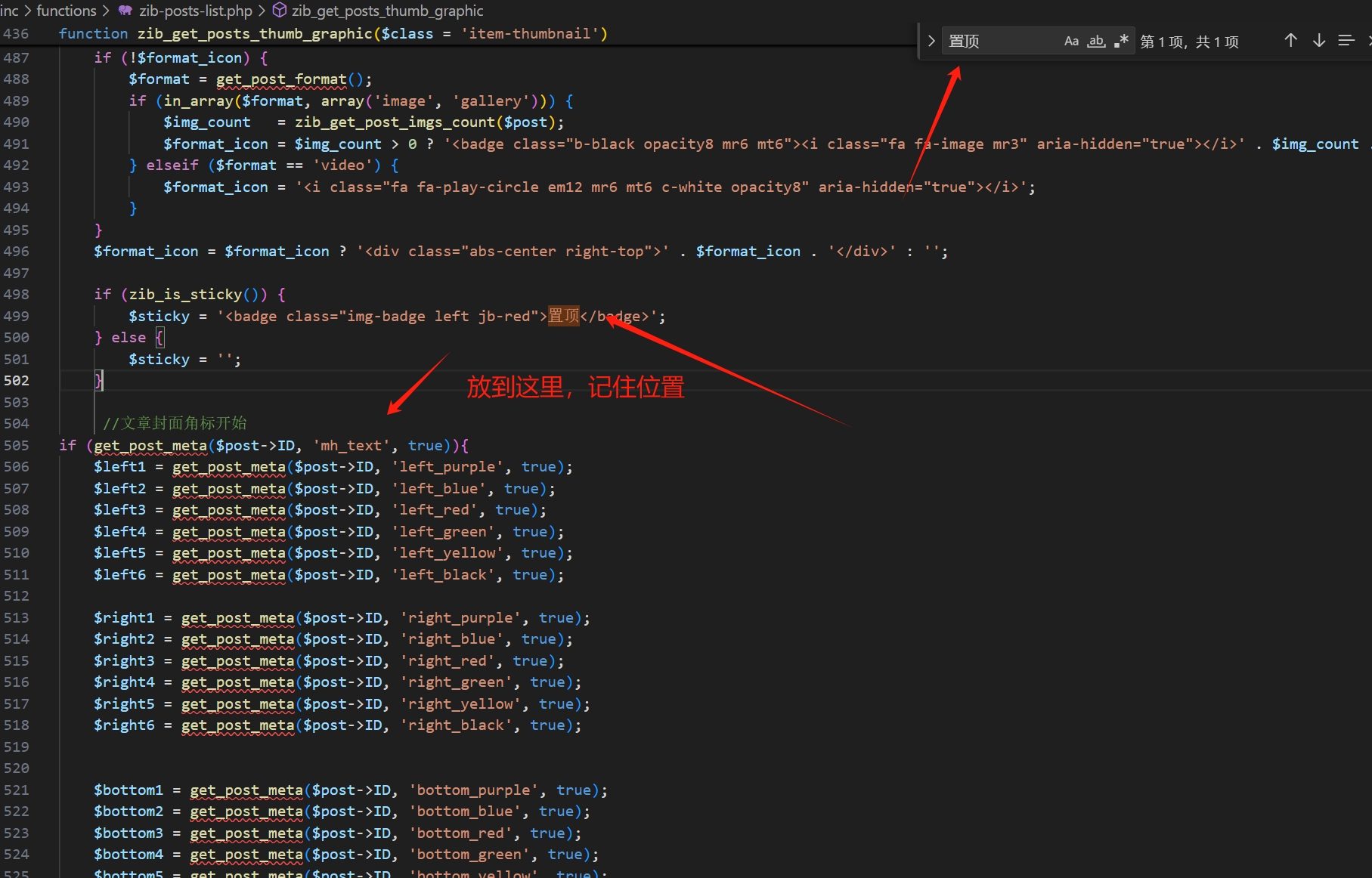Open the zib_get_posts_thumb_graphic breadcrumb symbol name
This screenshot has height=878, width=1372.
click(387, 11)
